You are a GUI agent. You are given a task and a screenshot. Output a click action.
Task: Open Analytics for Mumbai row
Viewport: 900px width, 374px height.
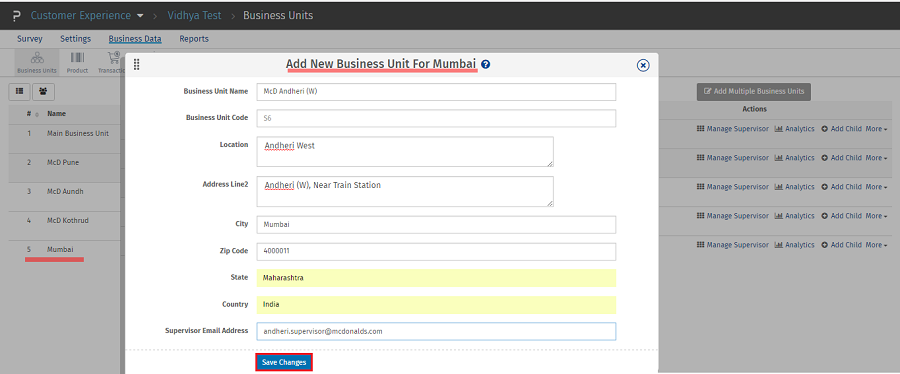tap(794, 245)
